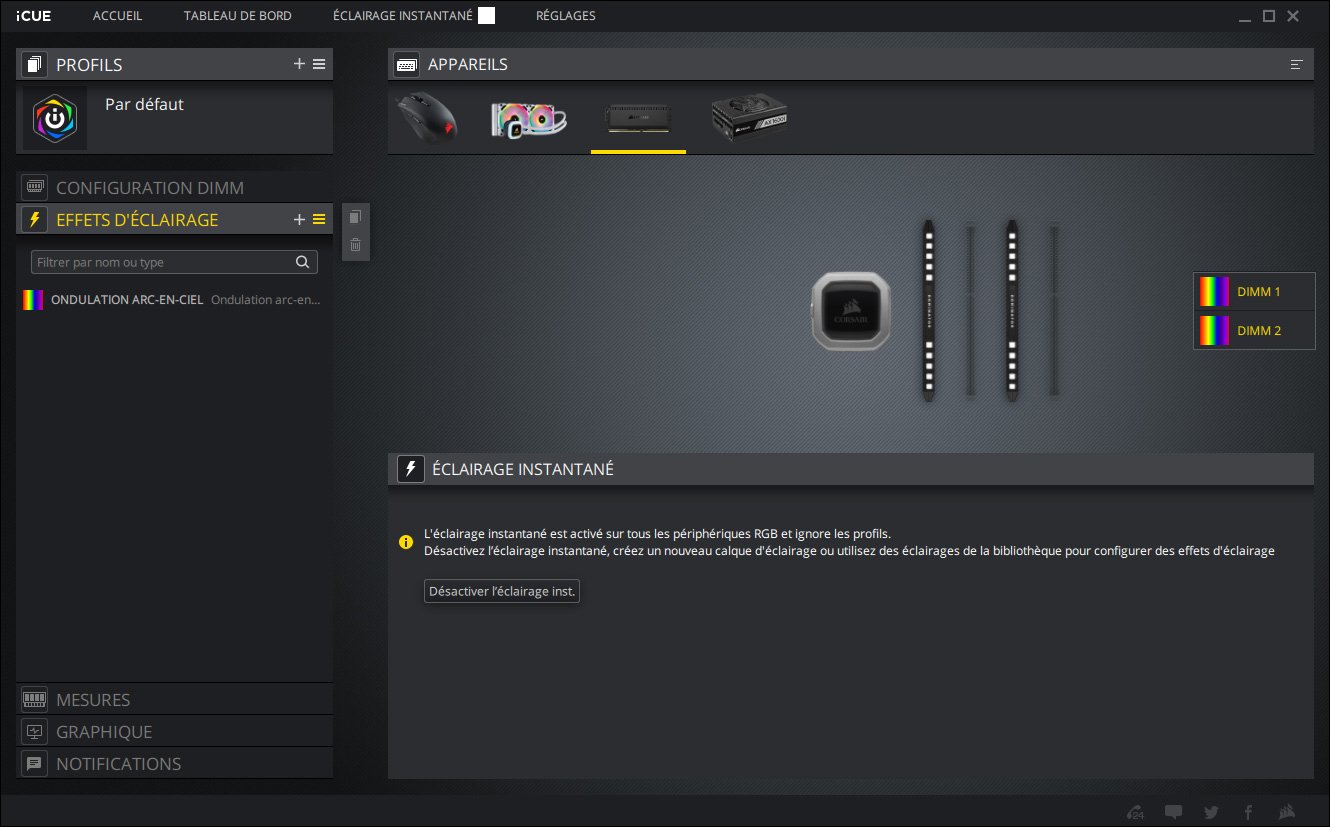This screenshot has width=1330, height=827.
Task: Click the white instant lighting color swatch
Action: pos(486,15)
